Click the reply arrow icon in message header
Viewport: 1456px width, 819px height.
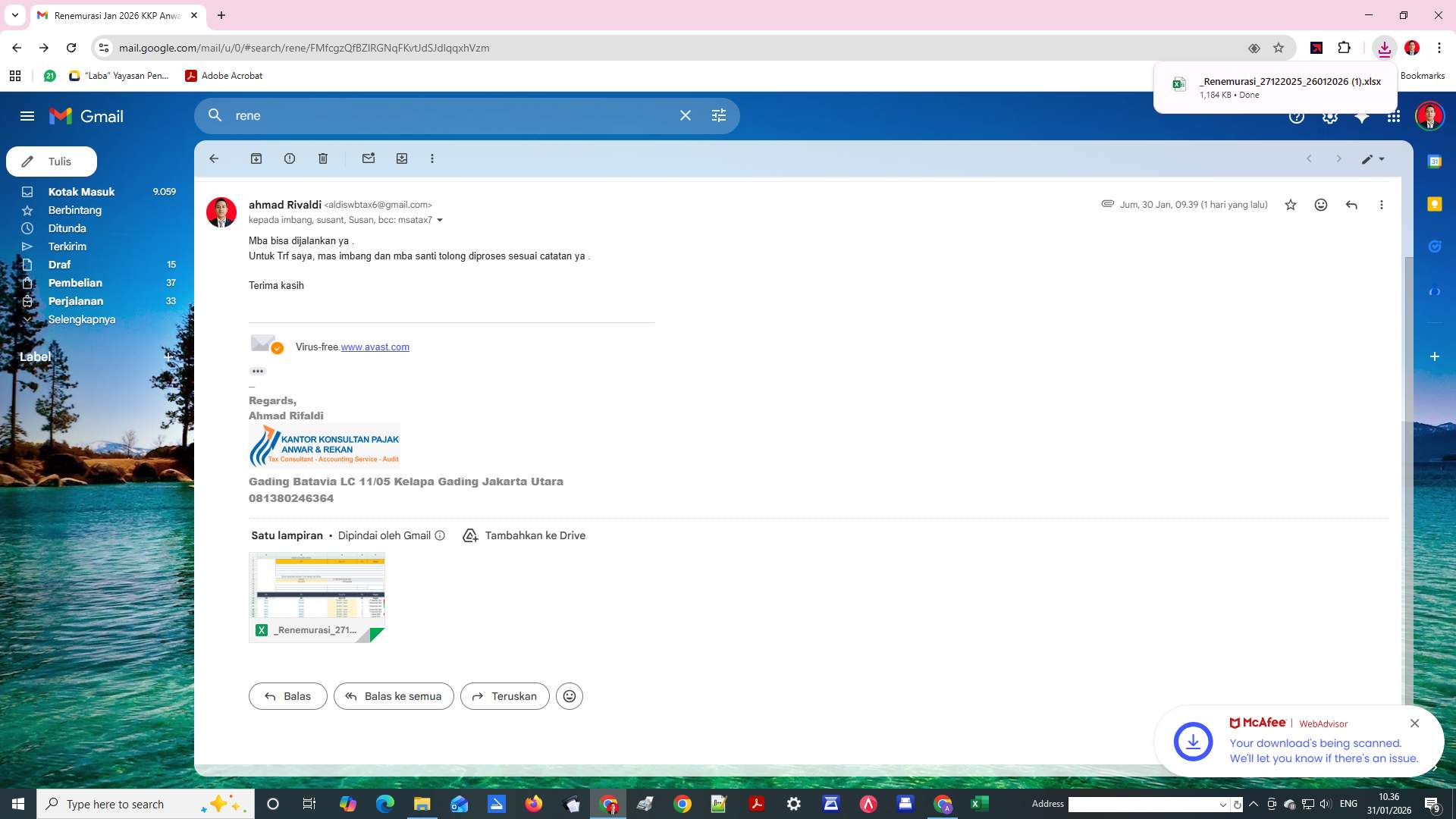click(1351, 205)
